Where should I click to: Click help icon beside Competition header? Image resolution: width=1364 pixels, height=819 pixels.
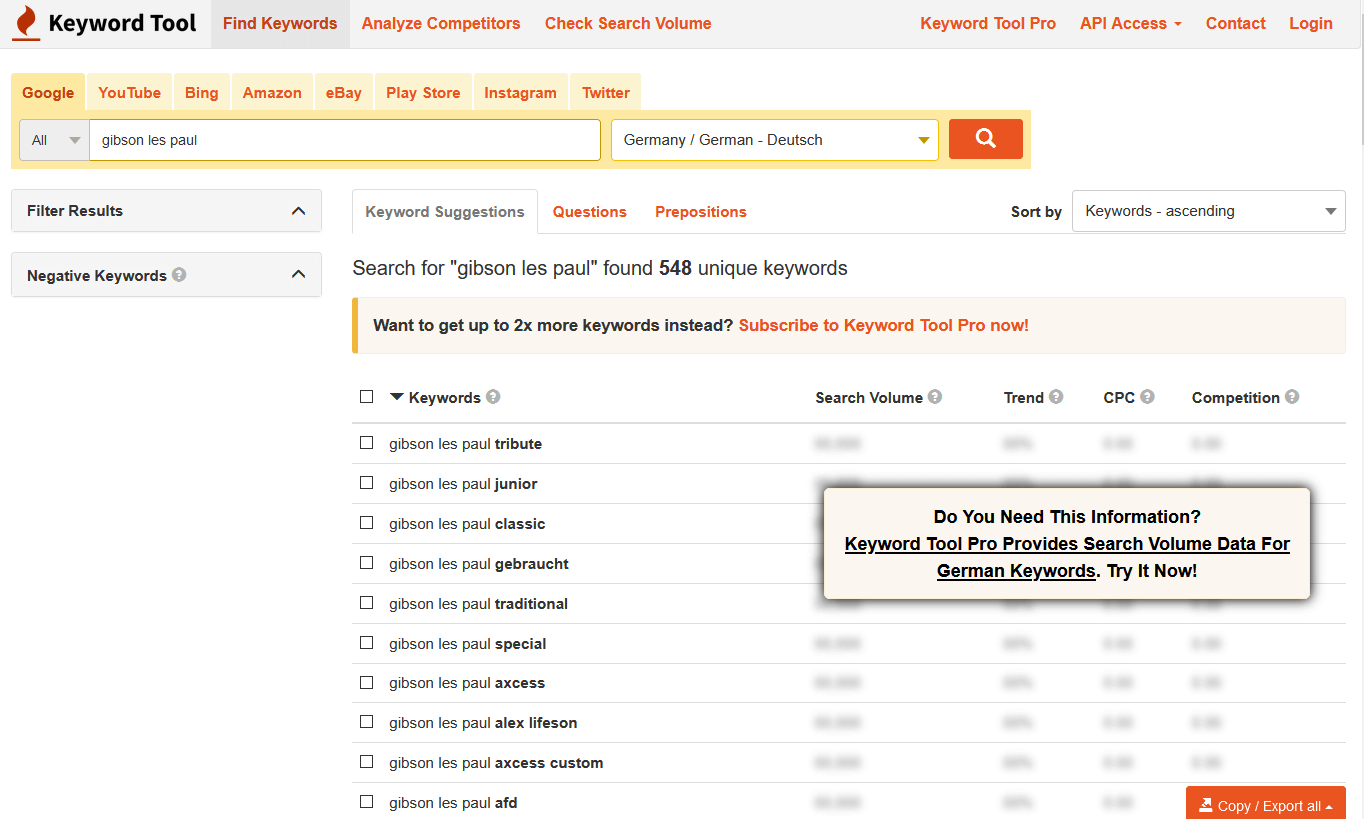coord(1292,397)
